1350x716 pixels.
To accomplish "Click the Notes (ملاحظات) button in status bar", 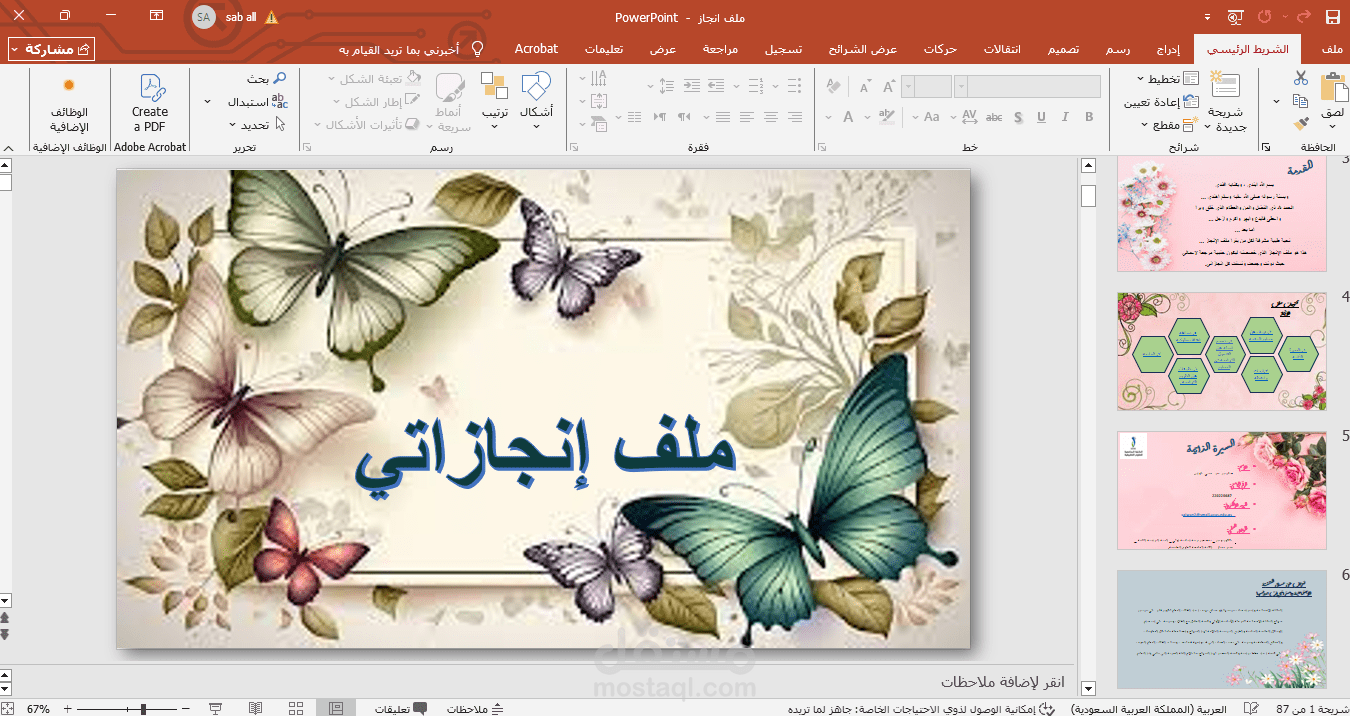I will [x=472, y=707].
